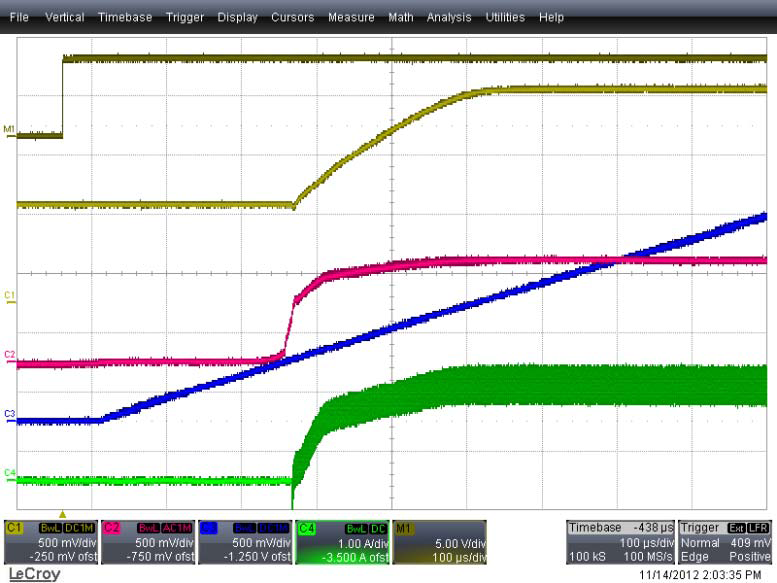Open the Cursors menu

(292, 17)
